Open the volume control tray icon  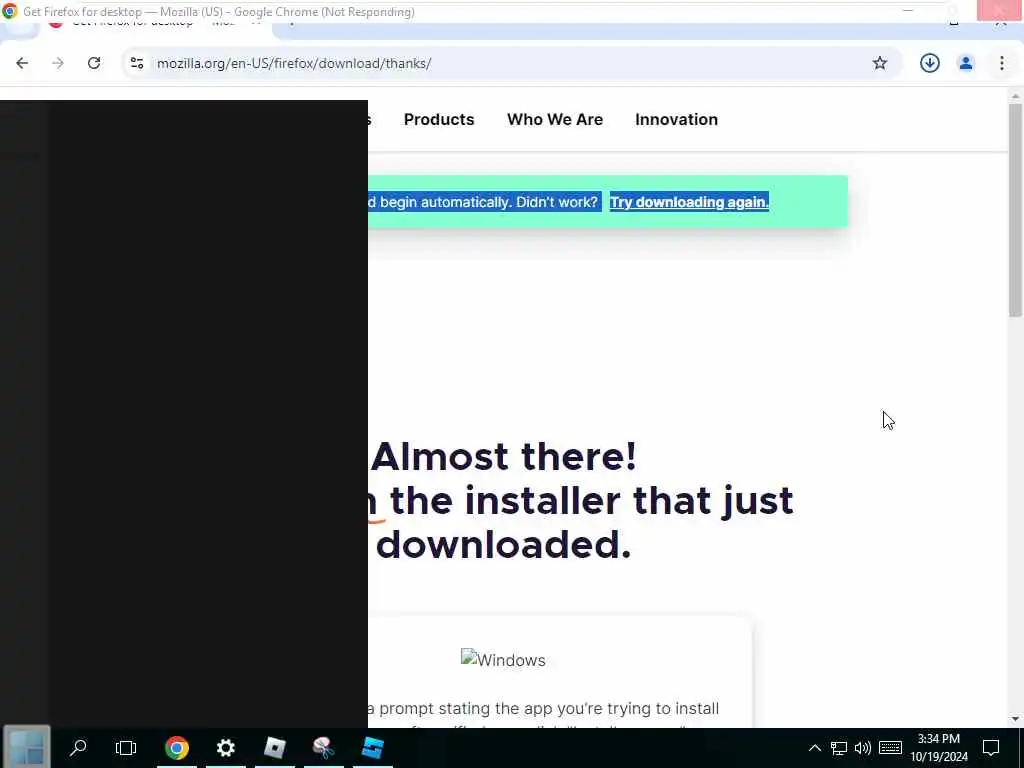(x=863, y=748)
